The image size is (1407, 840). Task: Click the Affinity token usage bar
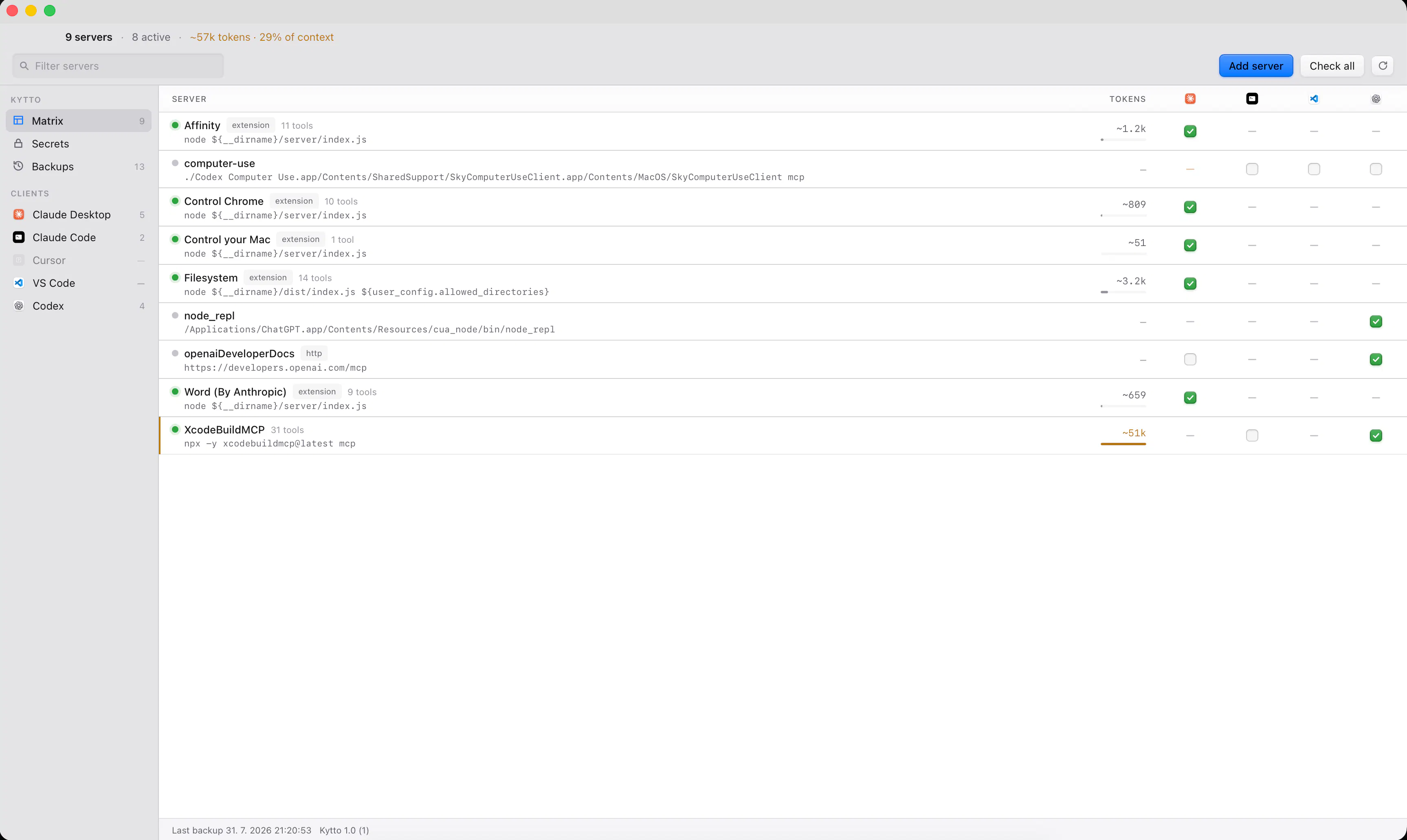pos(1123,140)
